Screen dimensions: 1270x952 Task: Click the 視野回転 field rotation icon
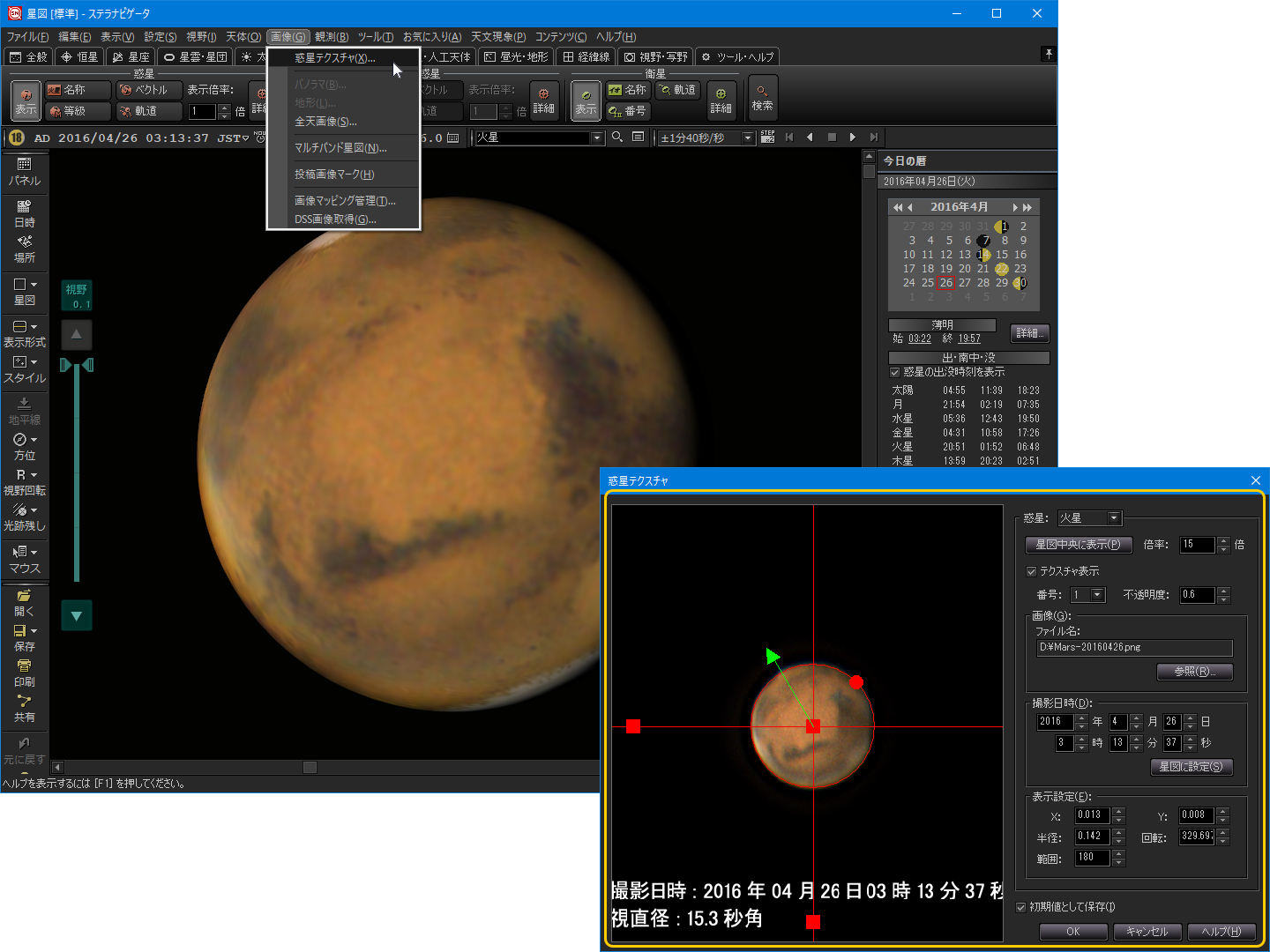(25, 482)
